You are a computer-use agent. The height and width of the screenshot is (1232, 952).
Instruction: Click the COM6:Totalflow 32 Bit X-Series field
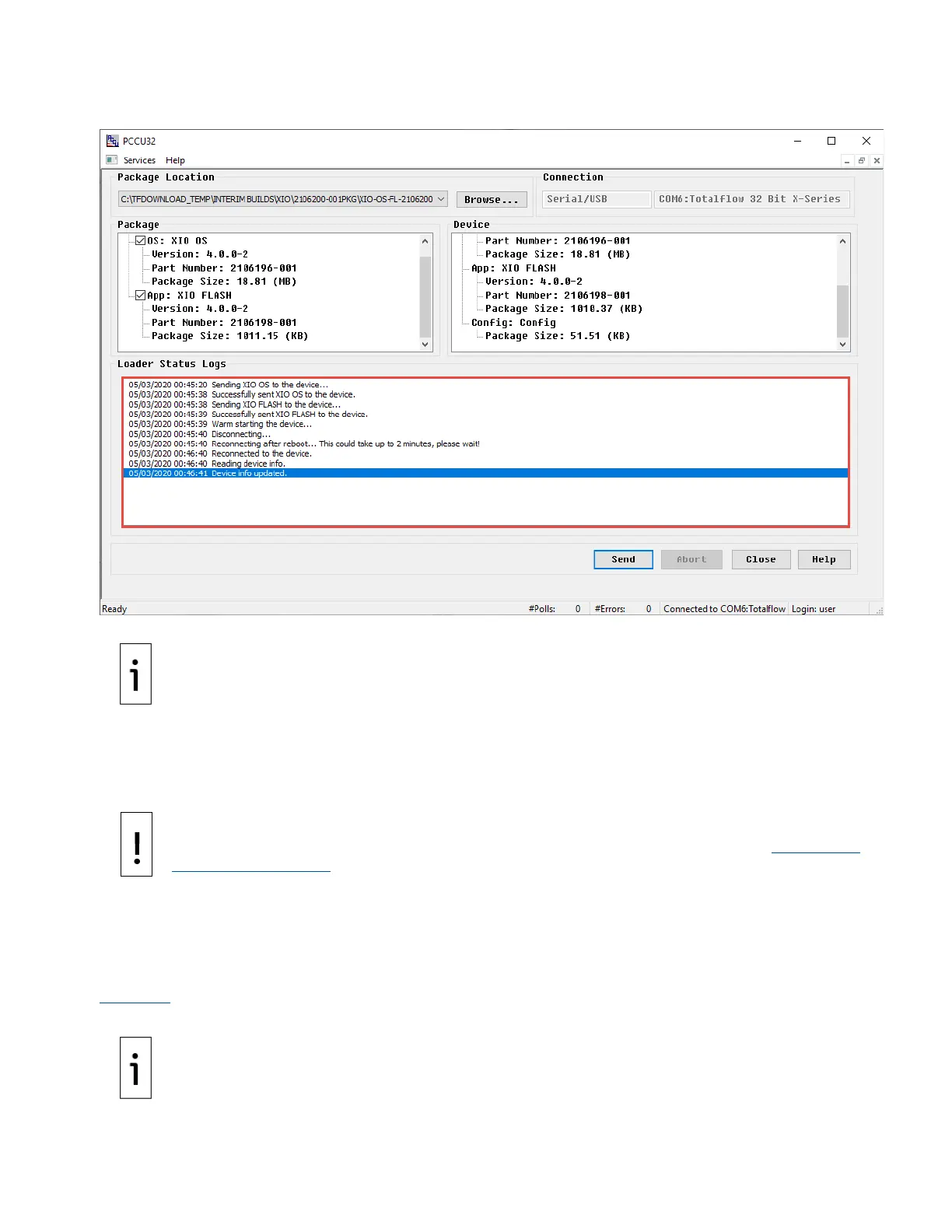tap(751, 199)
